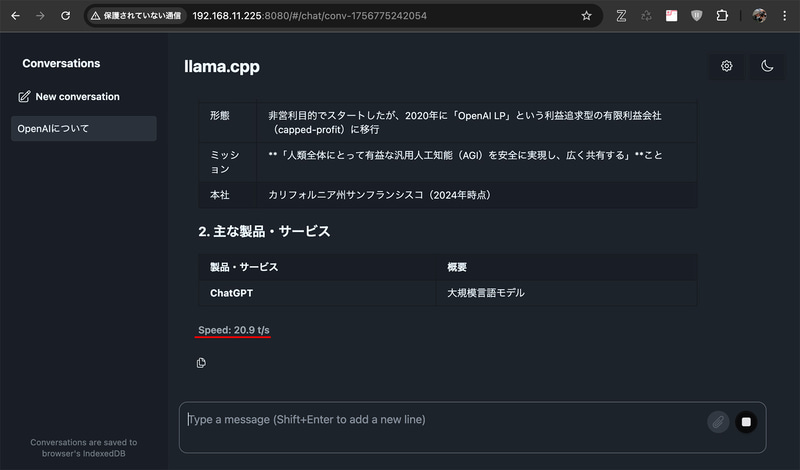Click the browser forward arrow

pyautogui.click(x=40, y=16)
